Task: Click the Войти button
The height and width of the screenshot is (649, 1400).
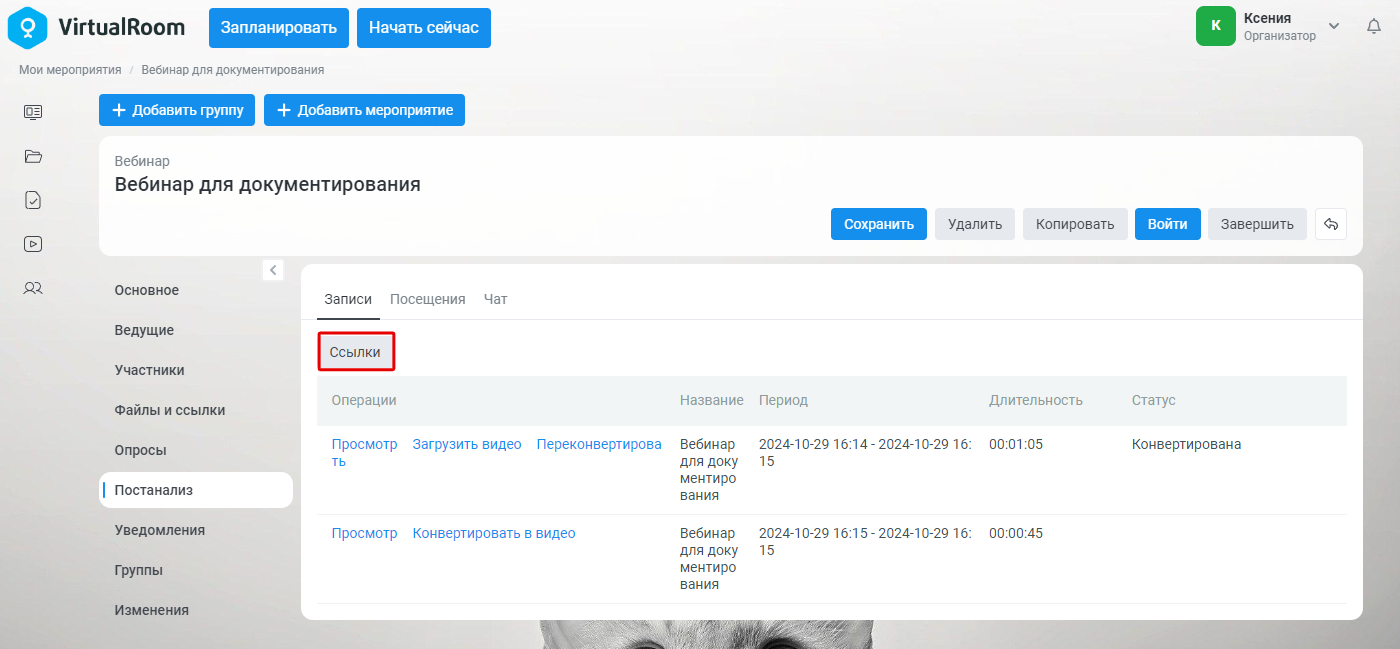Action: point(1168,224)
